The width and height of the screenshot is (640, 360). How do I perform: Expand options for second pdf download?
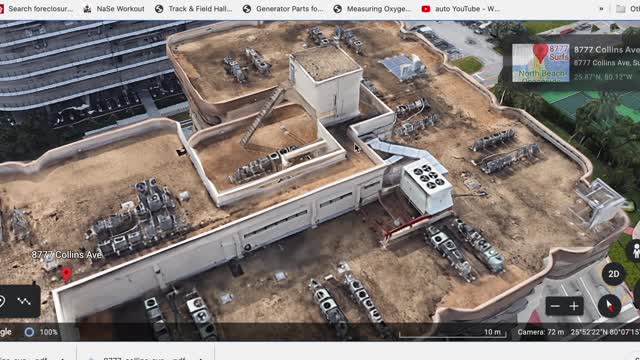point(201,358)
